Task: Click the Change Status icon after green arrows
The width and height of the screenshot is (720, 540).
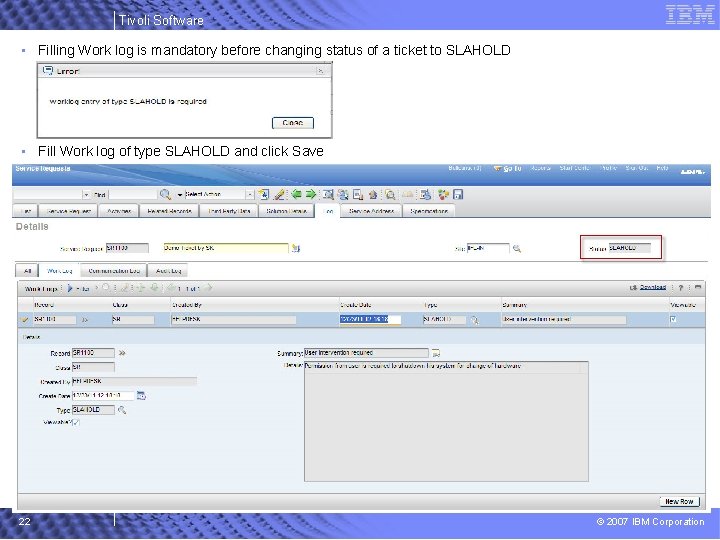Action: [x=328, y=195]
